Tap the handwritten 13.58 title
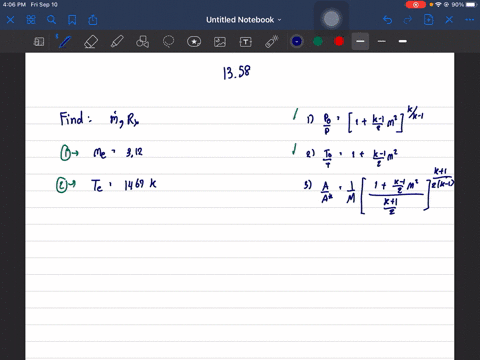Image resolution: width=480 pixels, height=360 pixels. tap(237, 72)
